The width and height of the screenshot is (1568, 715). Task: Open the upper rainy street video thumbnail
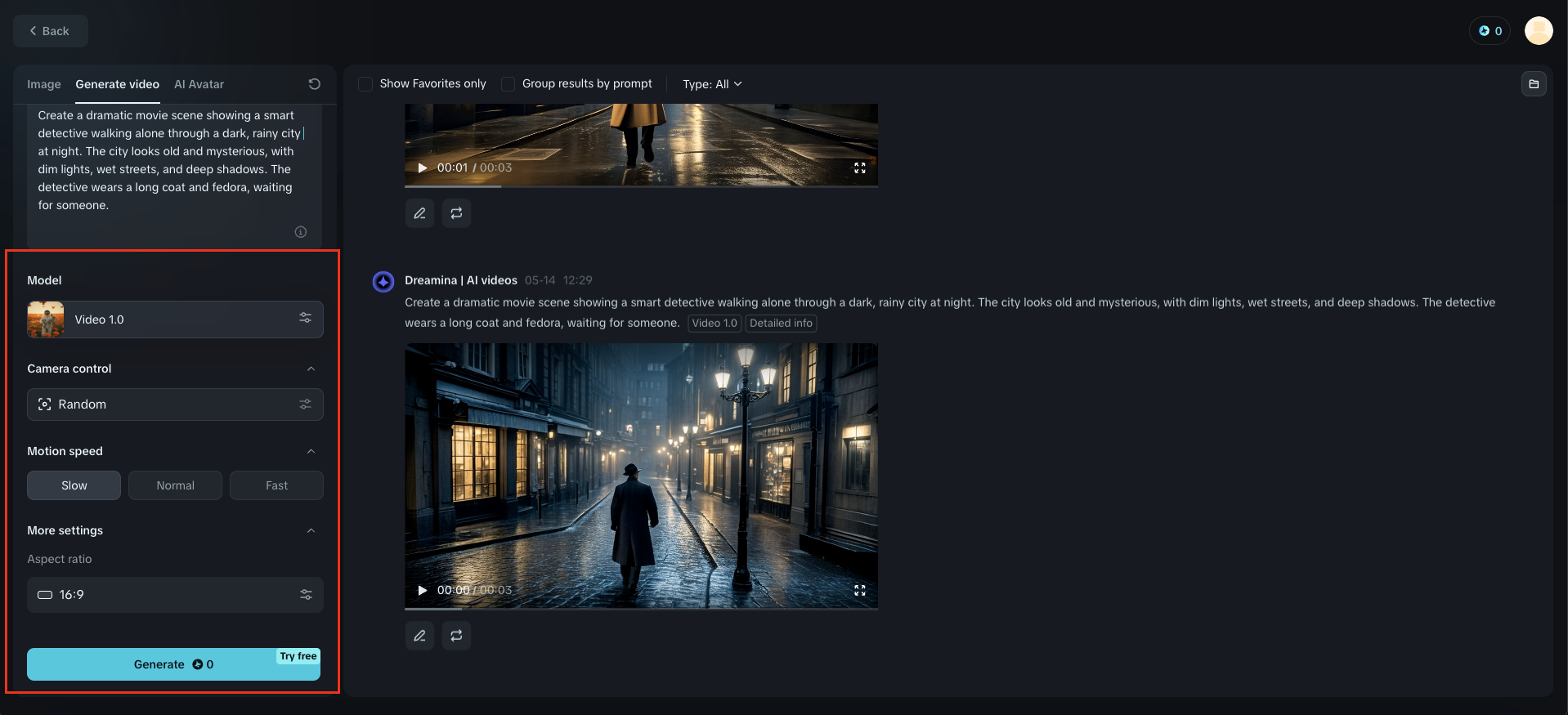click(641, 145)
